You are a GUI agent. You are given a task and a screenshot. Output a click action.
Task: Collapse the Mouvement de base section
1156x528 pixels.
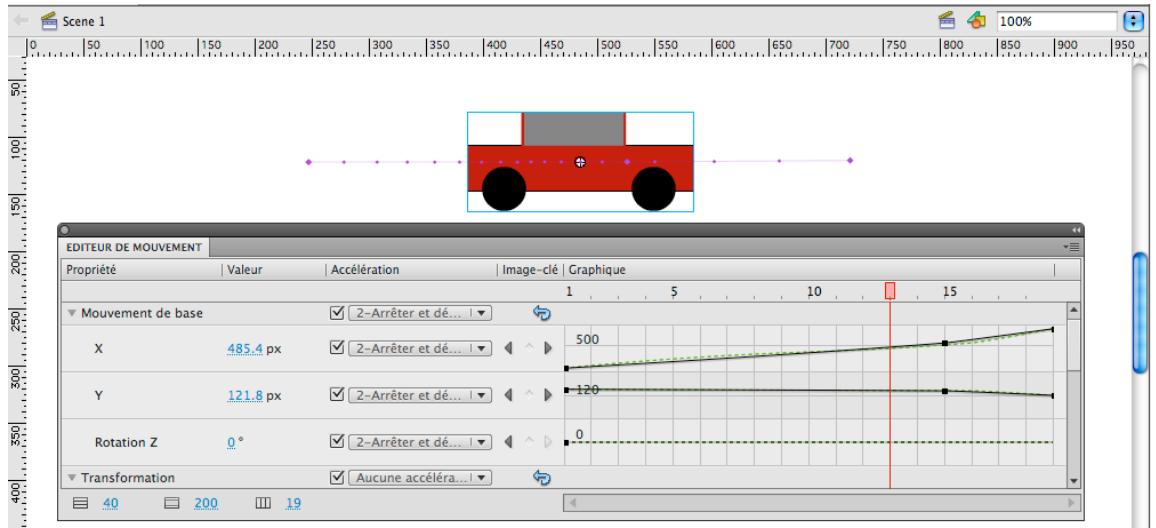72,313
